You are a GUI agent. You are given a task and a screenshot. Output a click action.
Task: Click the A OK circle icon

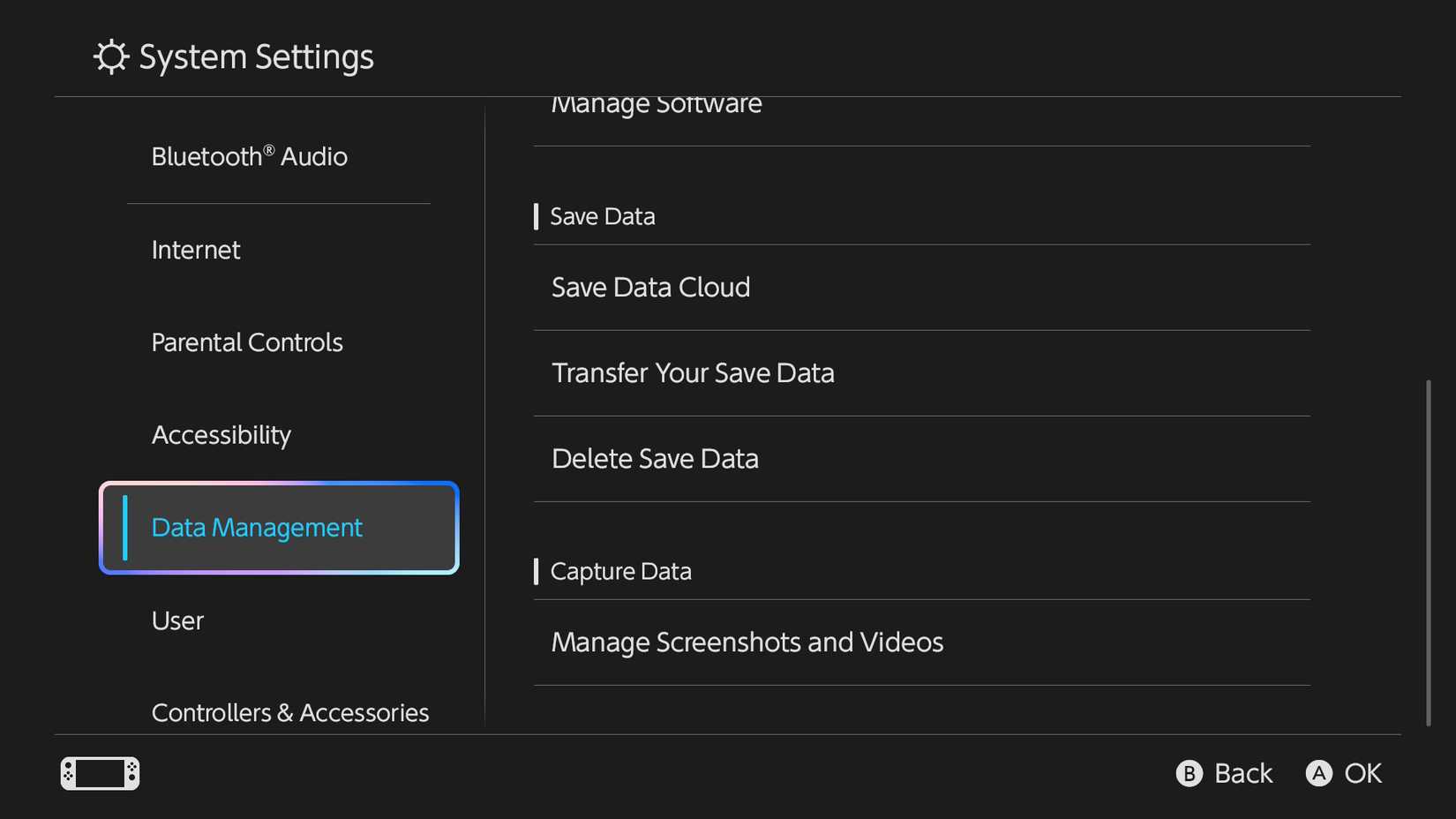click(x=1318, y=773)
